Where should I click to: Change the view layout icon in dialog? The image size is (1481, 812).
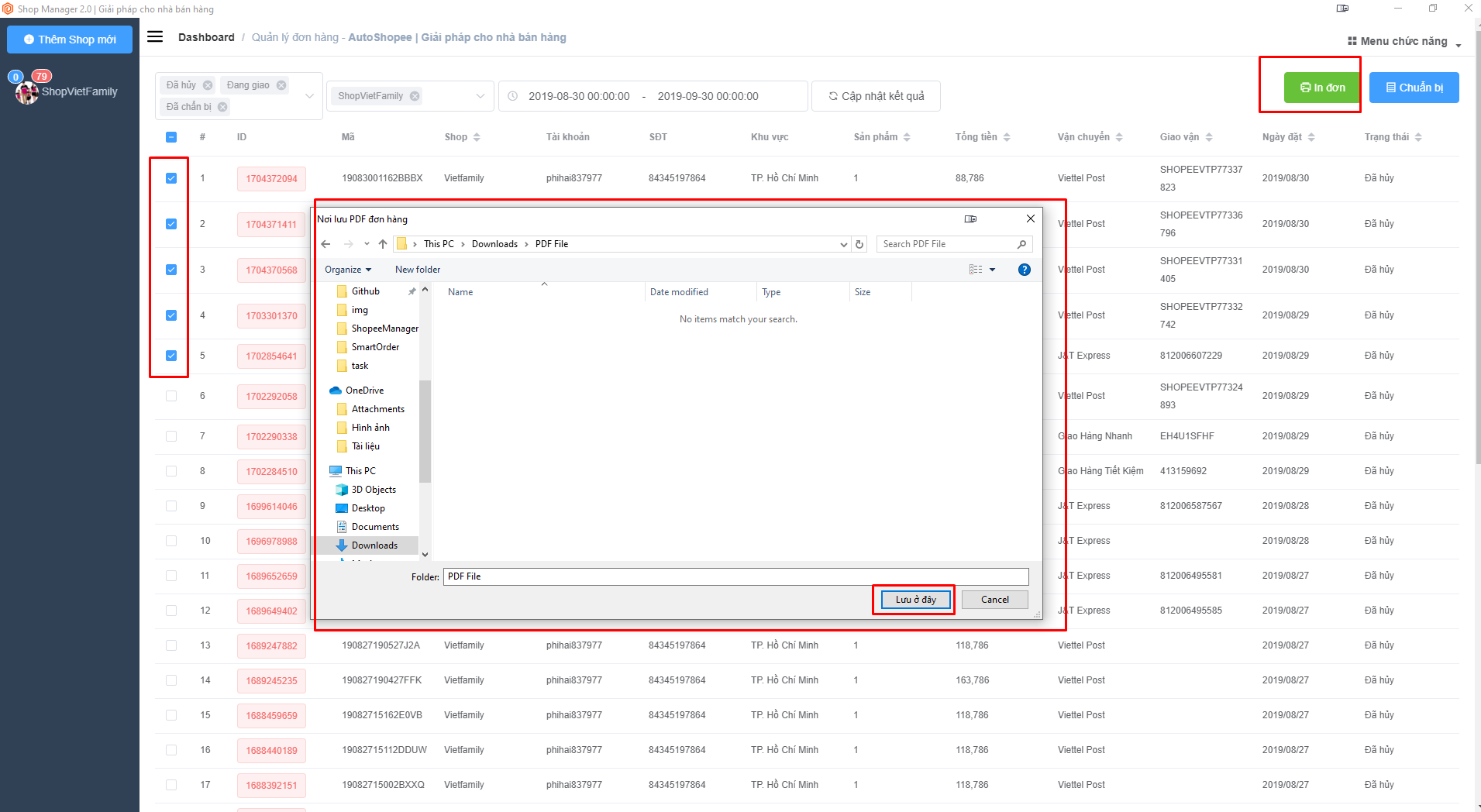point(976,270)
